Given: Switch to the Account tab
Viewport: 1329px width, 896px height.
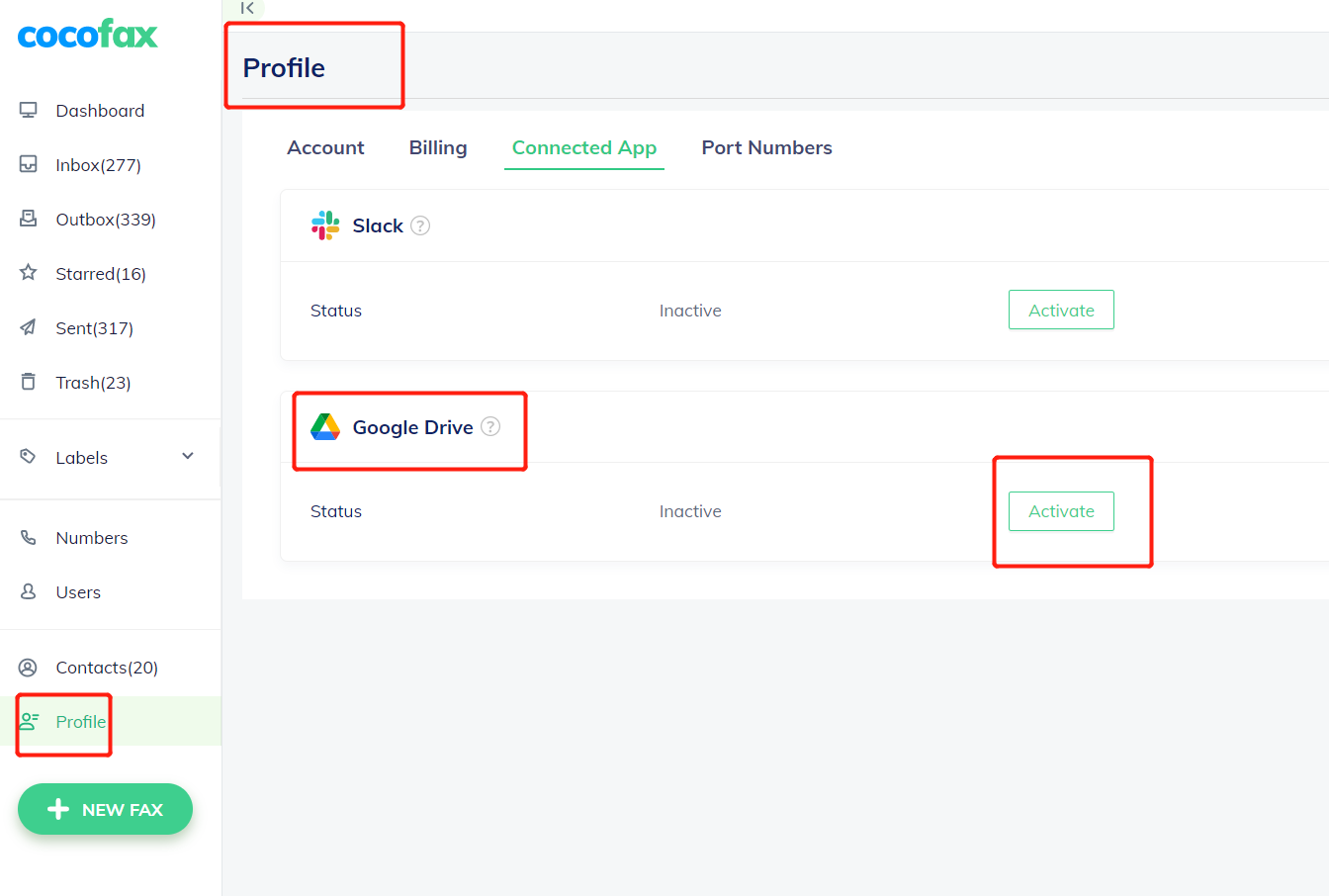Looking at the screenshot, I should click(325, 147).
